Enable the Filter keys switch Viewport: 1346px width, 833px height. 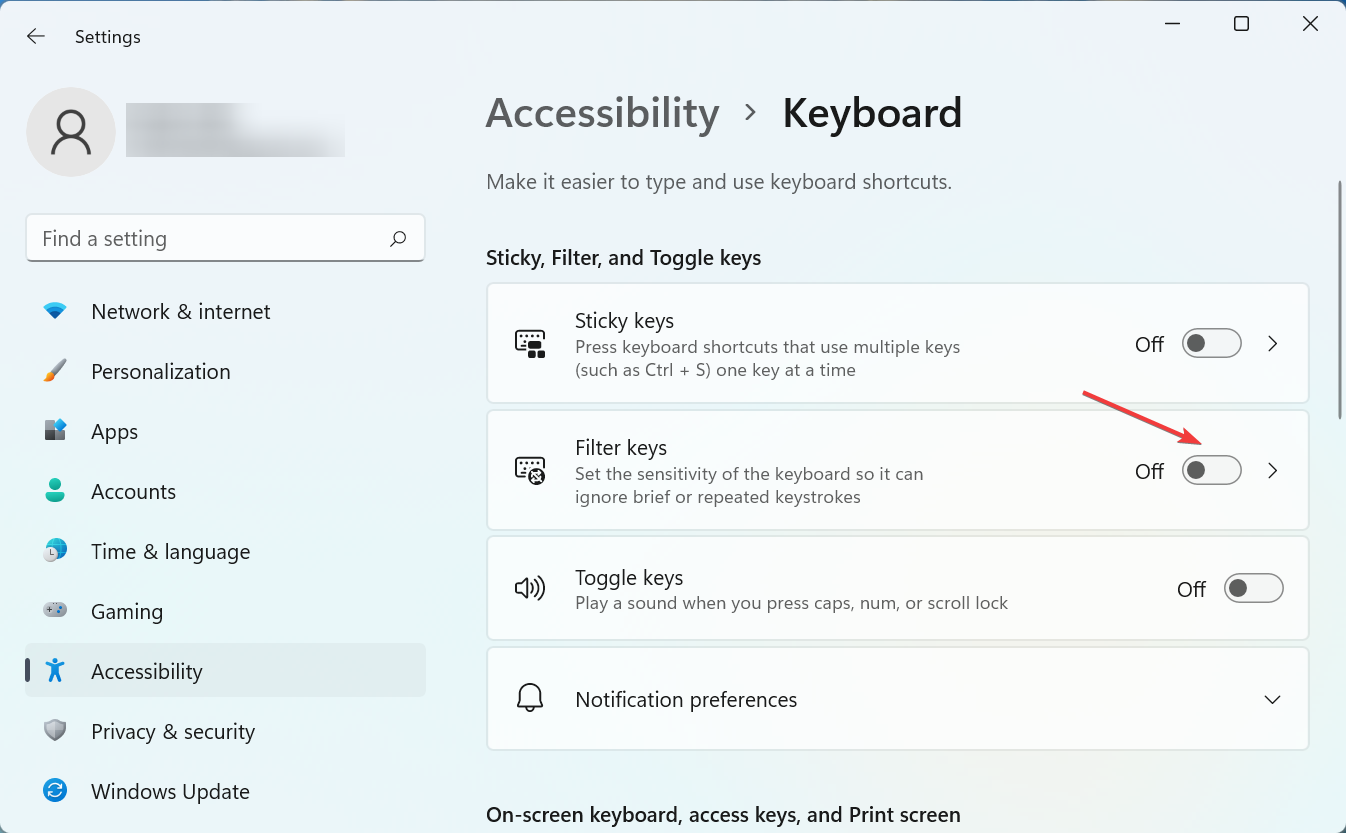tap(1211, 471)
